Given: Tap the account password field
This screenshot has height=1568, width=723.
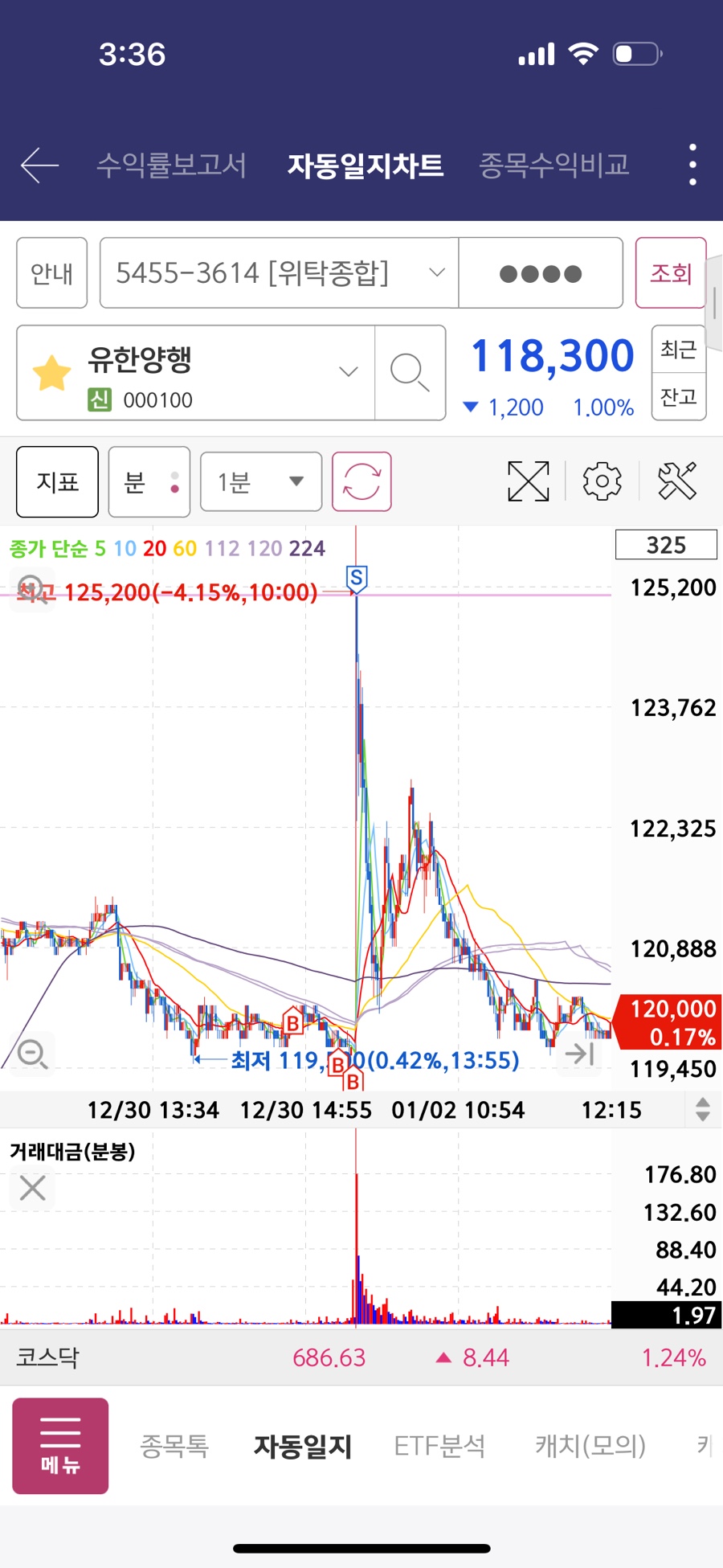Looking at the screenshot, I should [541, 273].
